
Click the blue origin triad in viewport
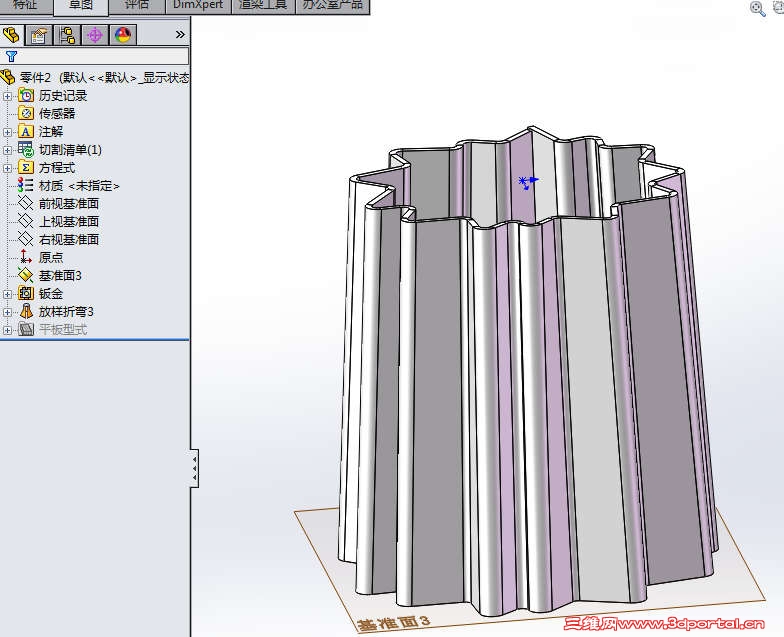[x=528, y=182]
